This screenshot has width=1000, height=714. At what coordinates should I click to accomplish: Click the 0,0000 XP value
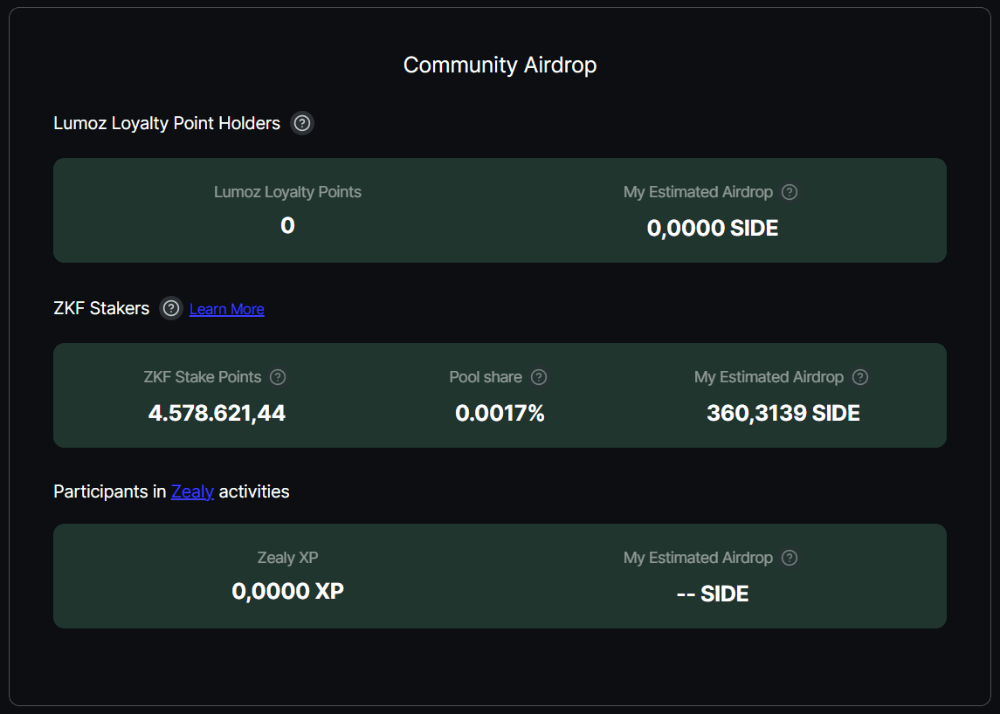click(x=287, y=591)
